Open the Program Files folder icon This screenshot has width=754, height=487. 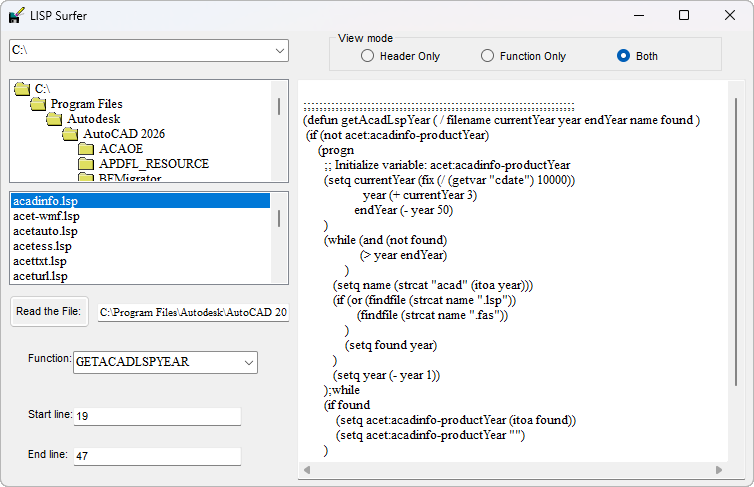click(x=38, y=104)
